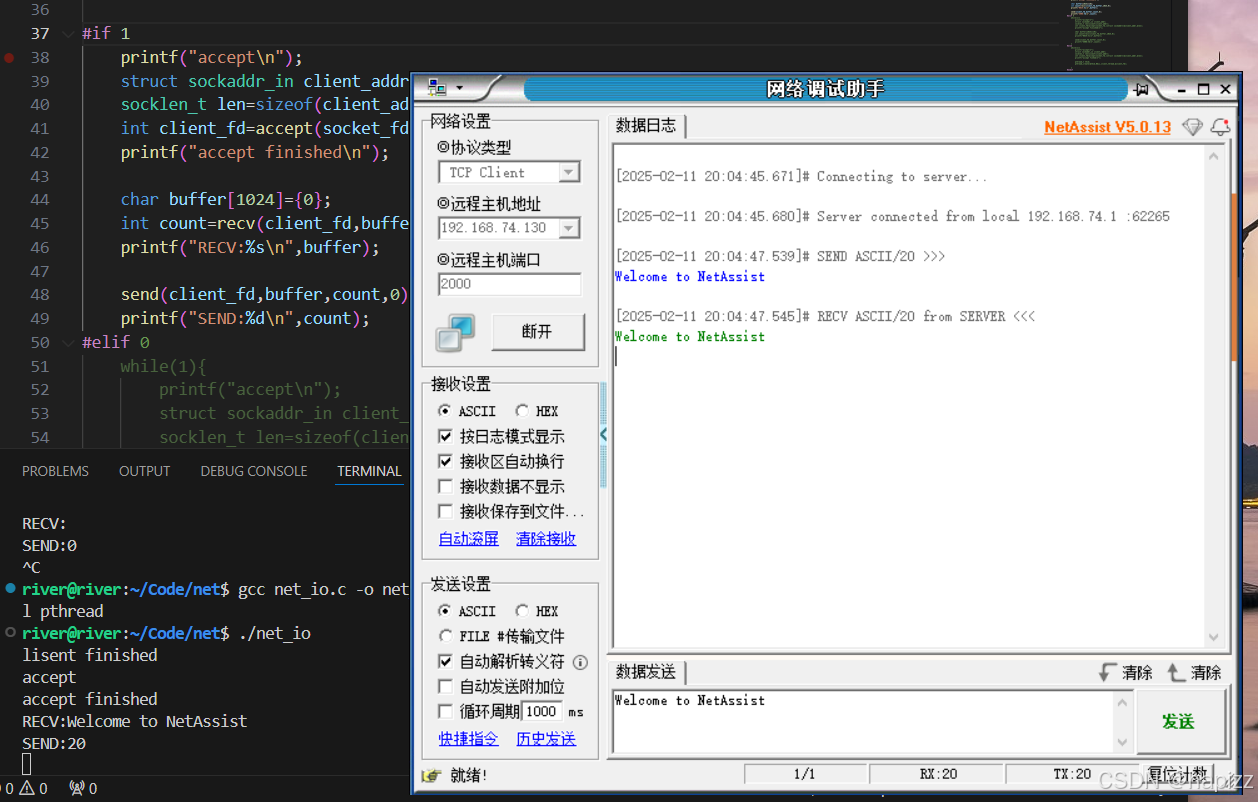Click 清除 with the downward-left arrow icon
Image resolution: width=1258 pixels, height=802 pixels.
1125,672
